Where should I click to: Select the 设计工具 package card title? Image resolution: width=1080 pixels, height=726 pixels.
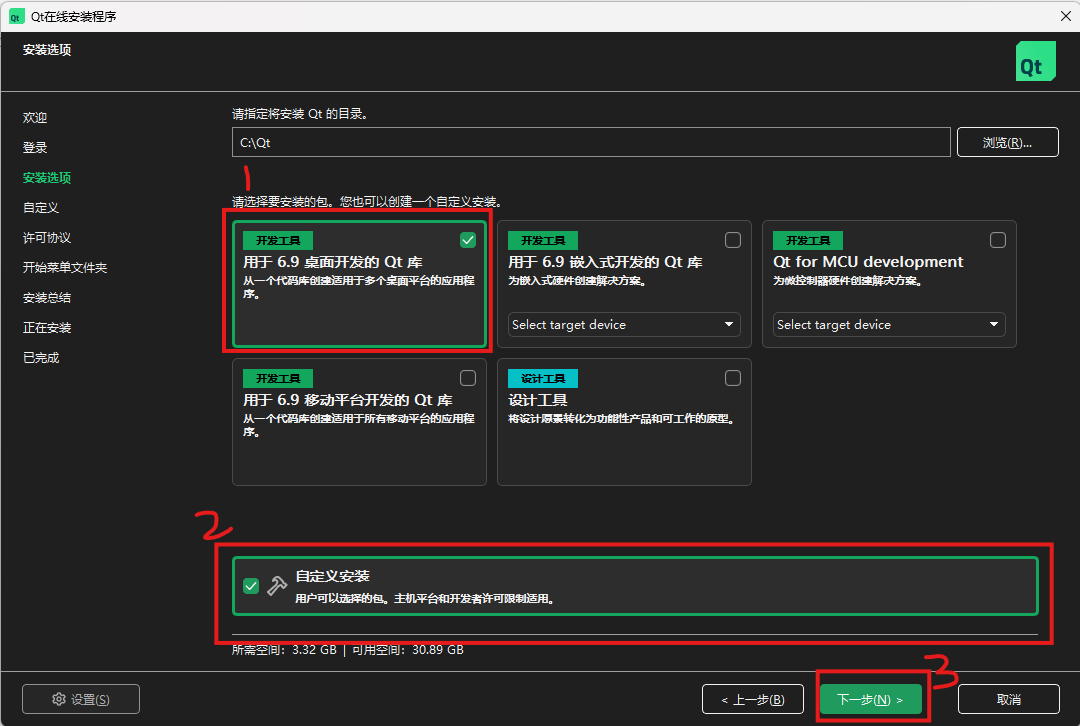[x=538, y=400]
